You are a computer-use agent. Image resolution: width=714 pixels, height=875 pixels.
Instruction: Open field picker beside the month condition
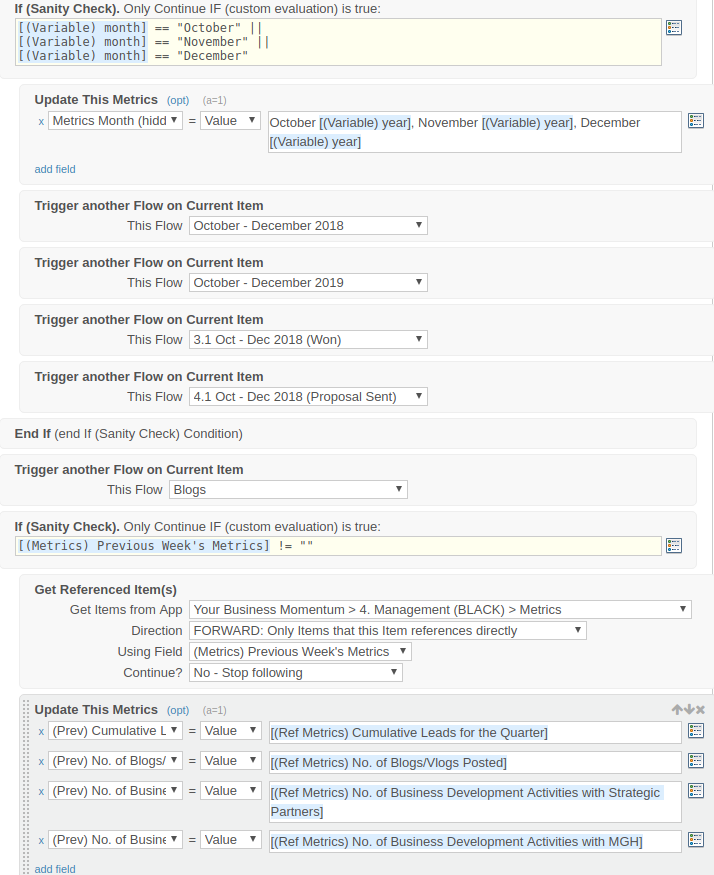click(674, 28)
